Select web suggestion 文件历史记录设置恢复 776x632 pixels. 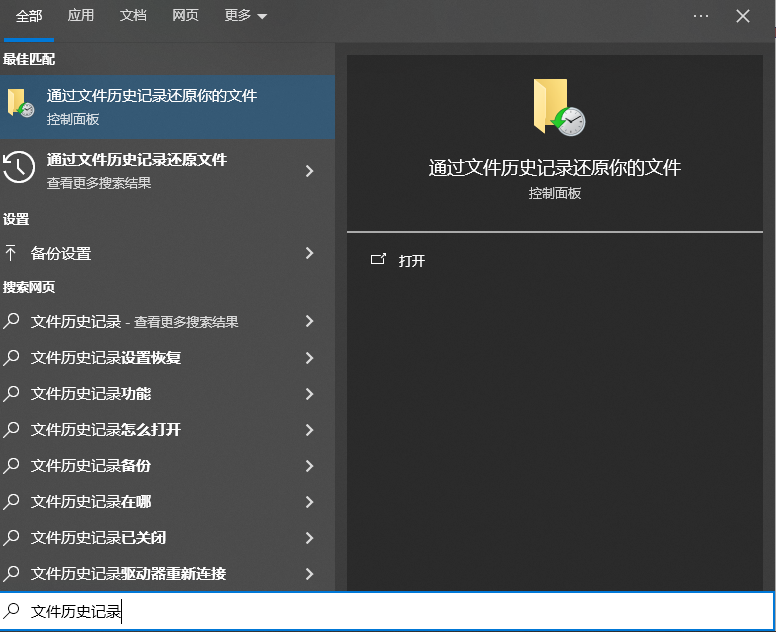[x=167, y=358]
